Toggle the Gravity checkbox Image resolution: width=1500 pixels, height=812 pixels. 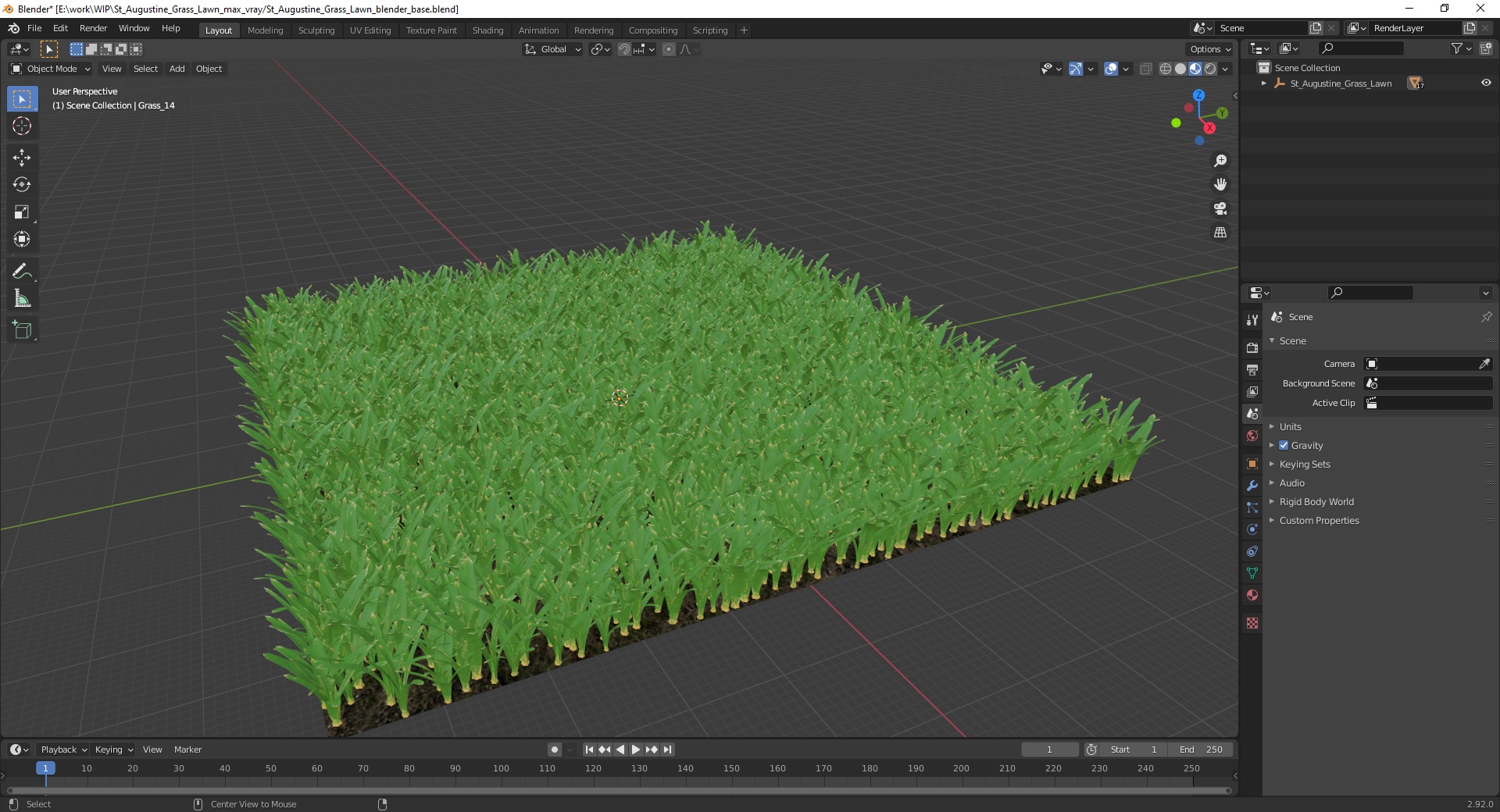[1284, 446]
